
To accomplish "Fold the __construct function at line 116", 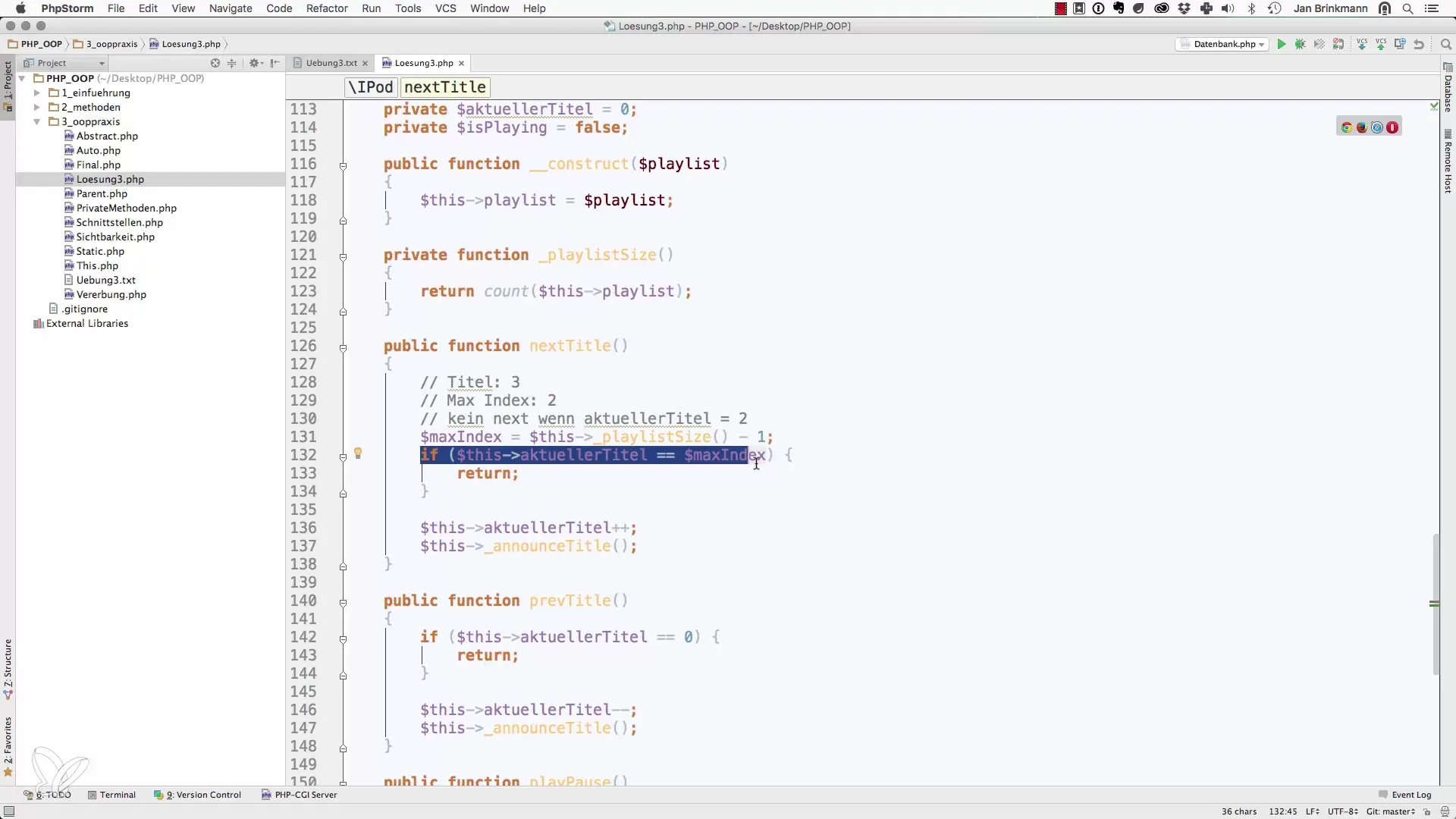I will coord(343,165).
